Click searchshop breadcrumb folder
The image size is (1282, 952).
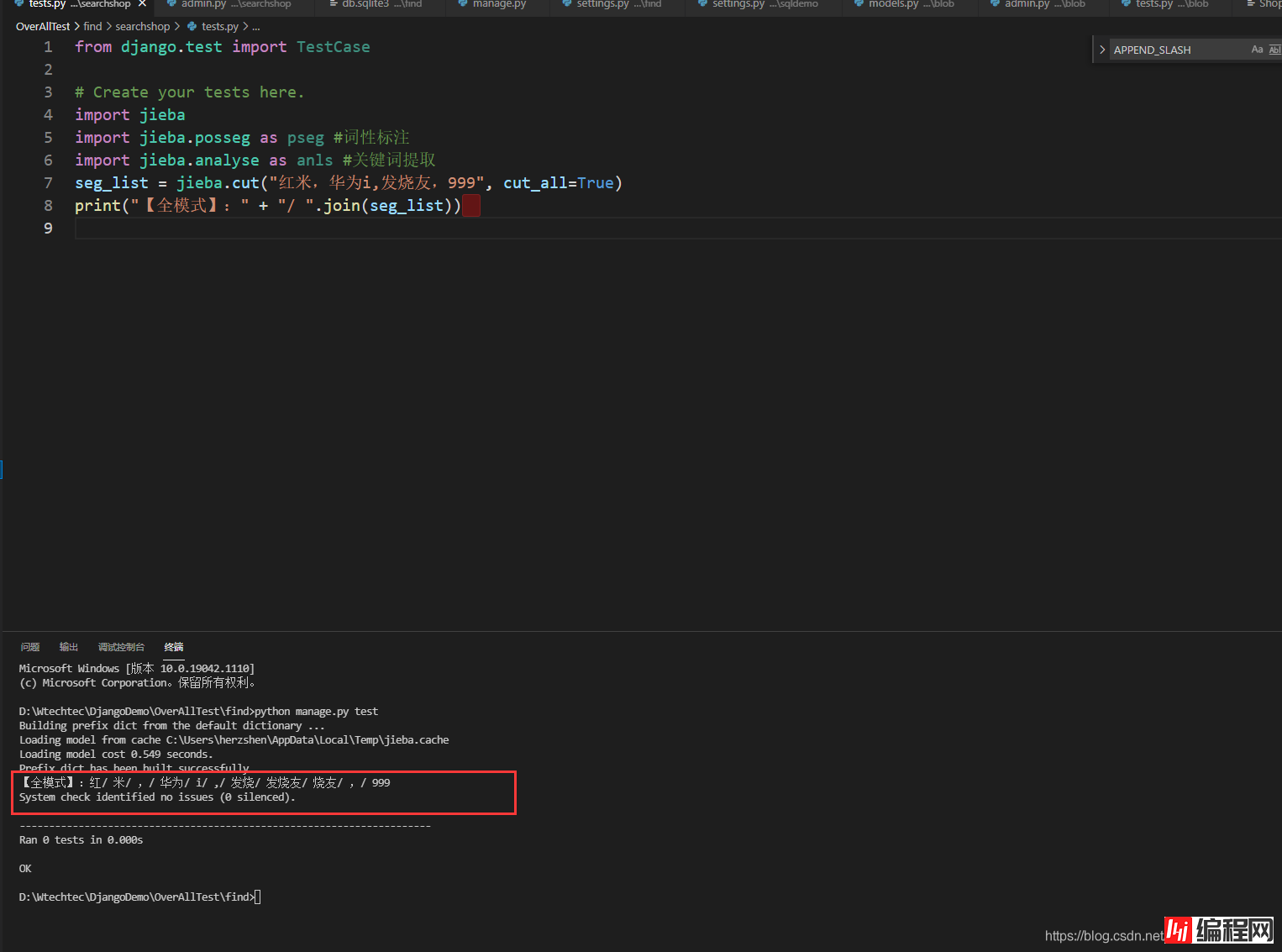click(x=142, y=27)
